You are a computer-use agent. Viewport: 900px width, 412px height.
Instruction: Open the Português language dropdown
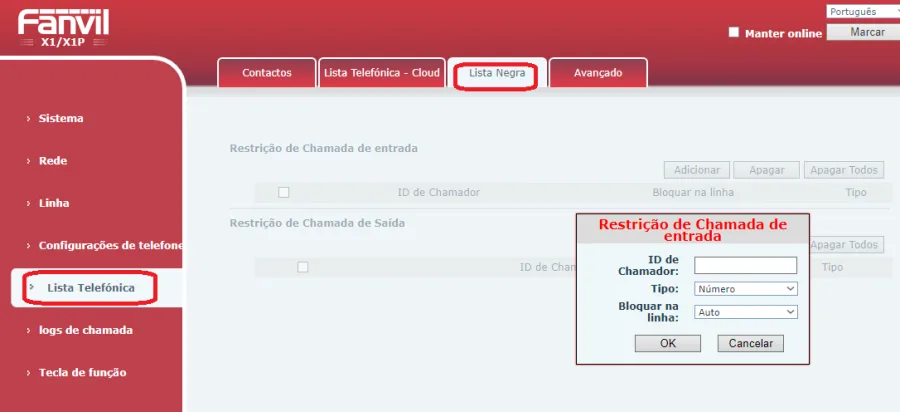point(863,11)
